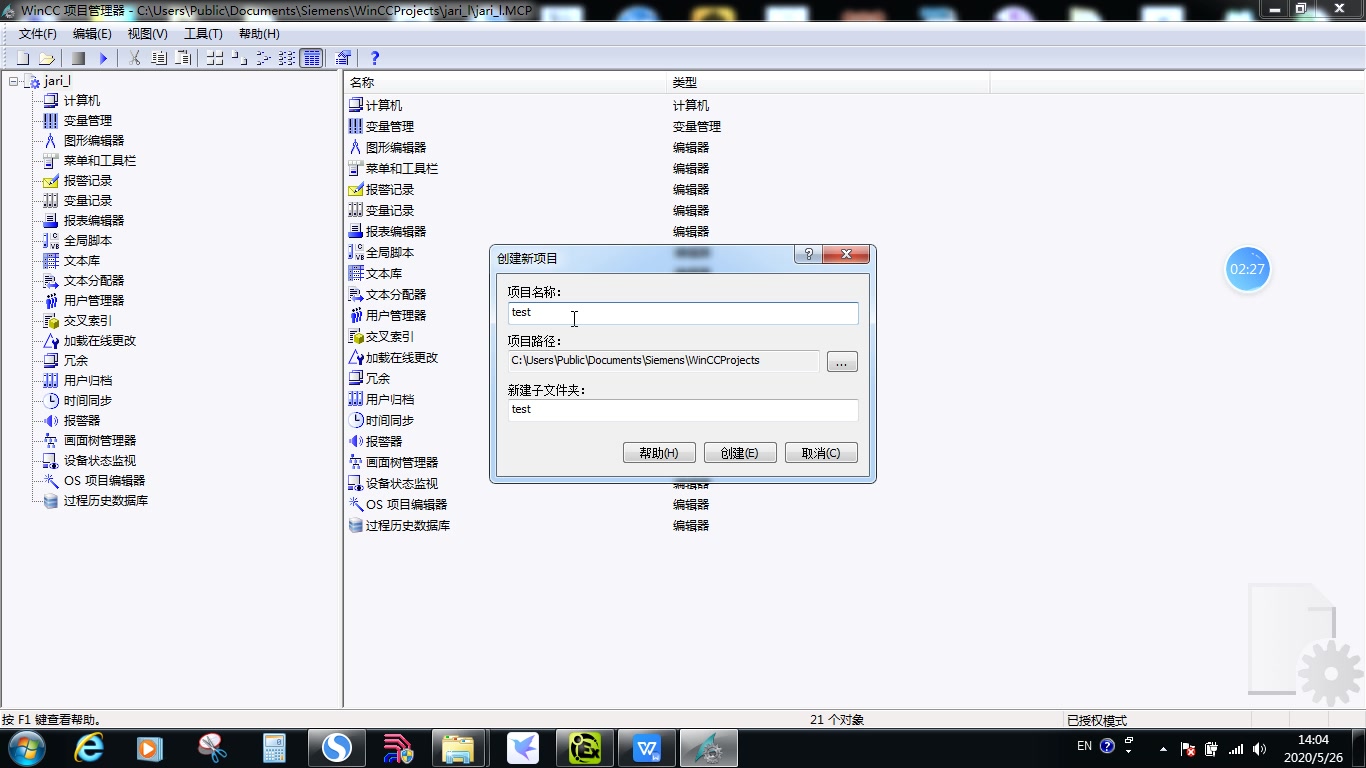Toggle the details view mode
This screenshot has height=768, width=1366.
pyautogui.click(x=311, y=58)
